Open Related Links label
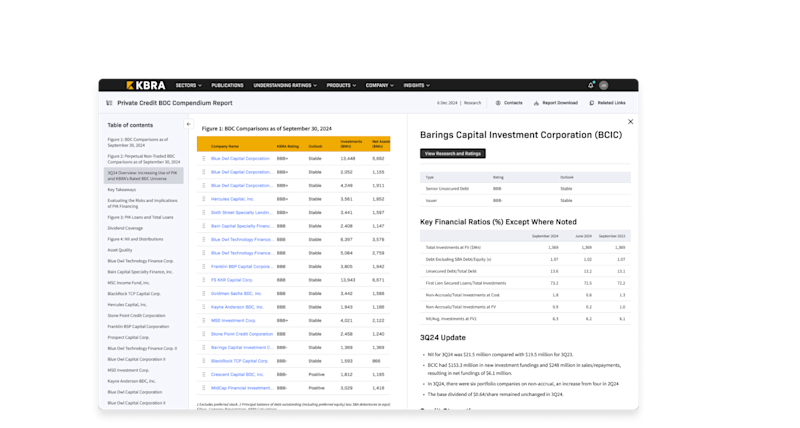 (x=611, y=103)
